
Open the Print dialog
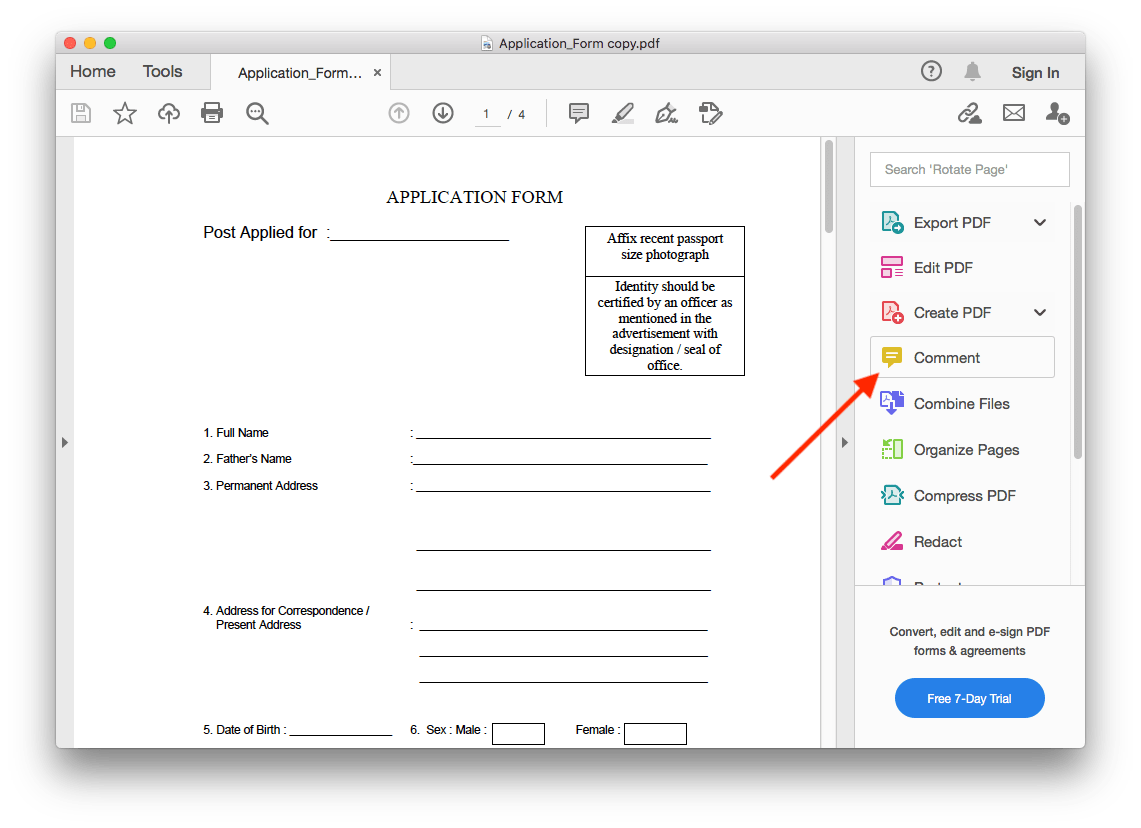212,112
